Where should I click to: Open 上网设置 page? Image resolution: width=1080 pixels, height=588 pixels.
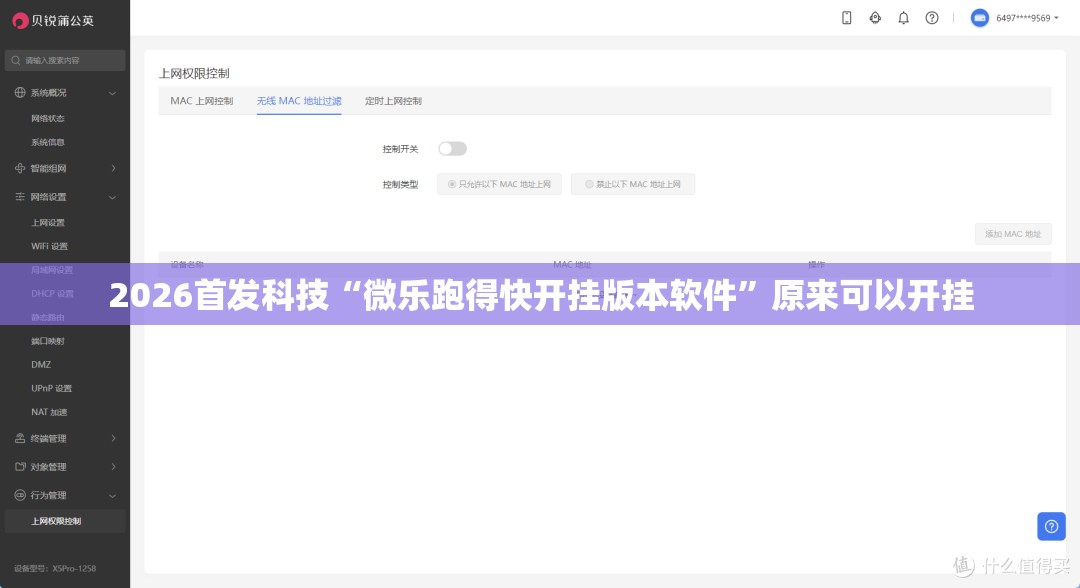tap(48, 223)
